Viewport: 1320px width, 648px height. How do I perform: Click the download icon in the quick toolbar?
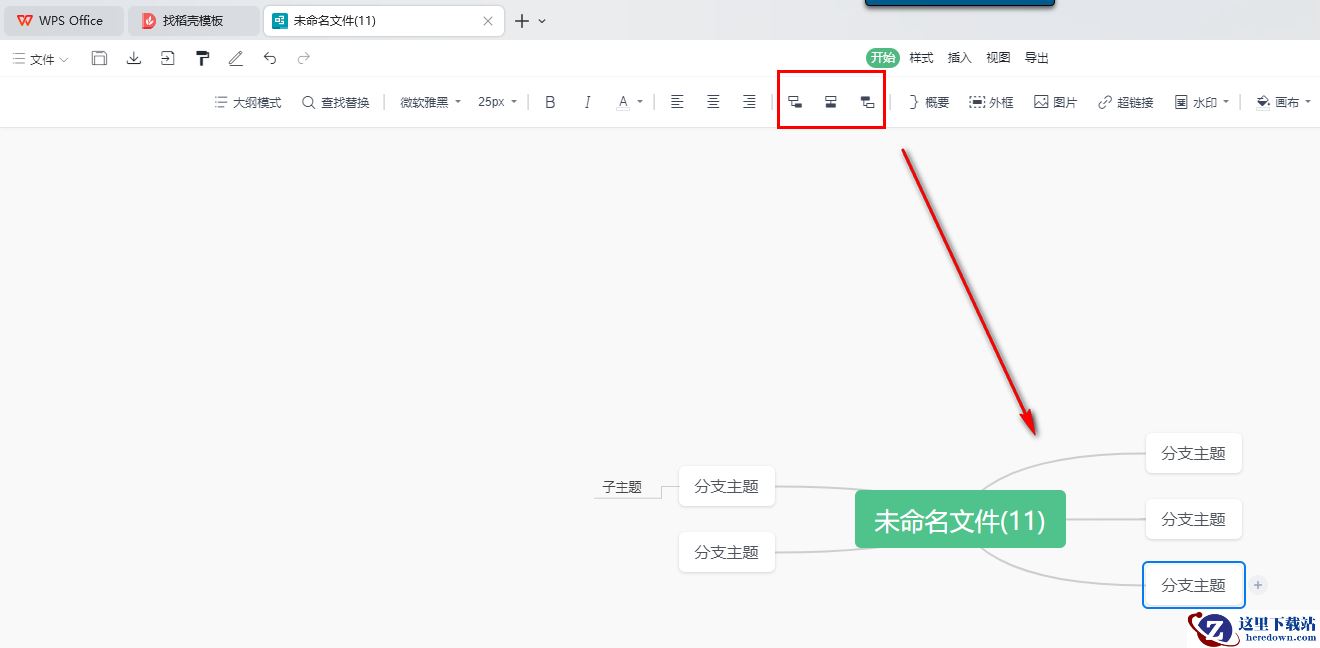tap(134, 59)
